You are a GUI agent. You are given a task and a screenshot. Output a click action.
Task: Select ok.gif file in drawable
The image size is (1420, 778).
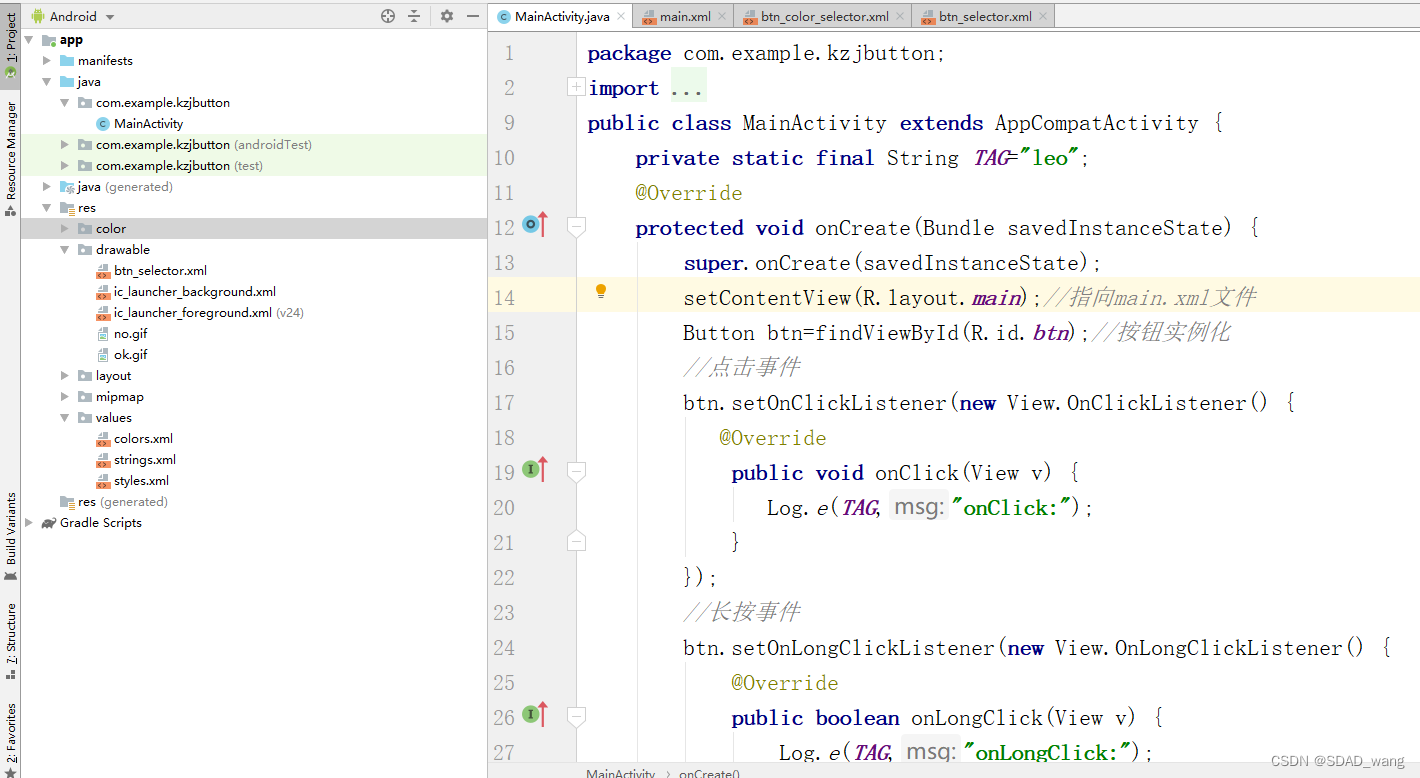click(x=130, y=355)
